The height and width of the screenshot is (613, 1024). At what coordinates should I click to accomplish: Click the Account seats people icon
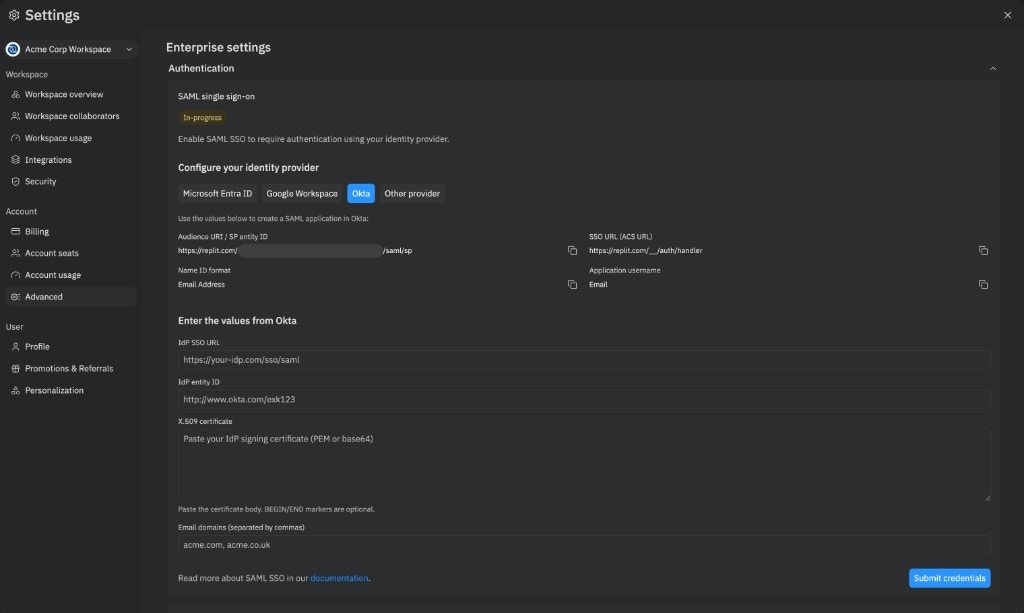(16, 253)
